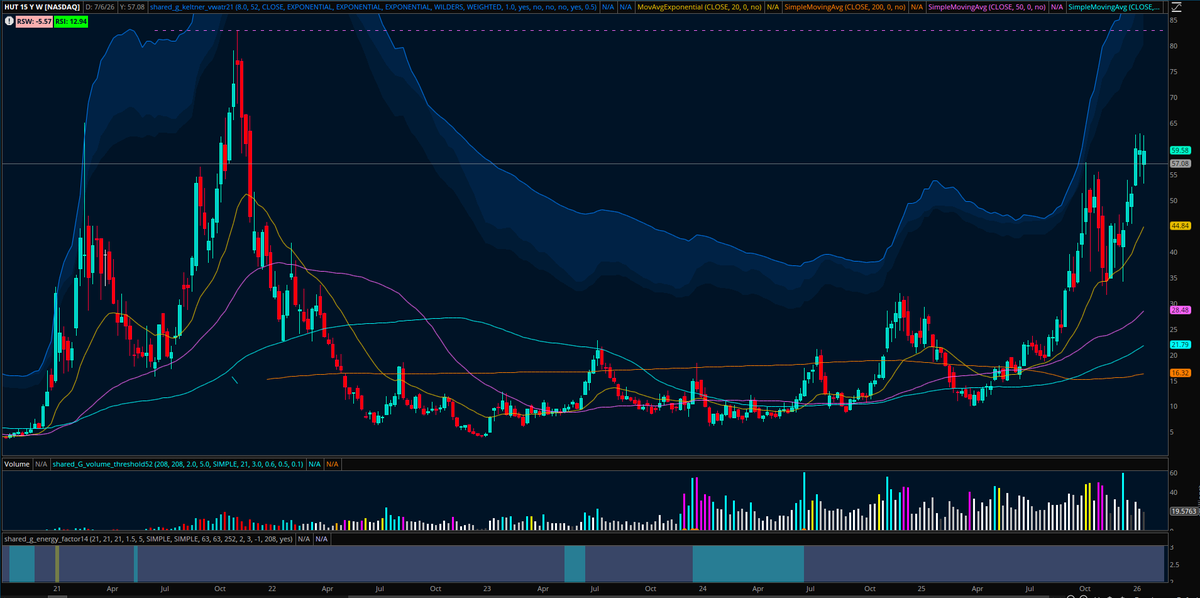
Task: Open the shared_G_volume_threshold52 study label
Action: (178, 464)
